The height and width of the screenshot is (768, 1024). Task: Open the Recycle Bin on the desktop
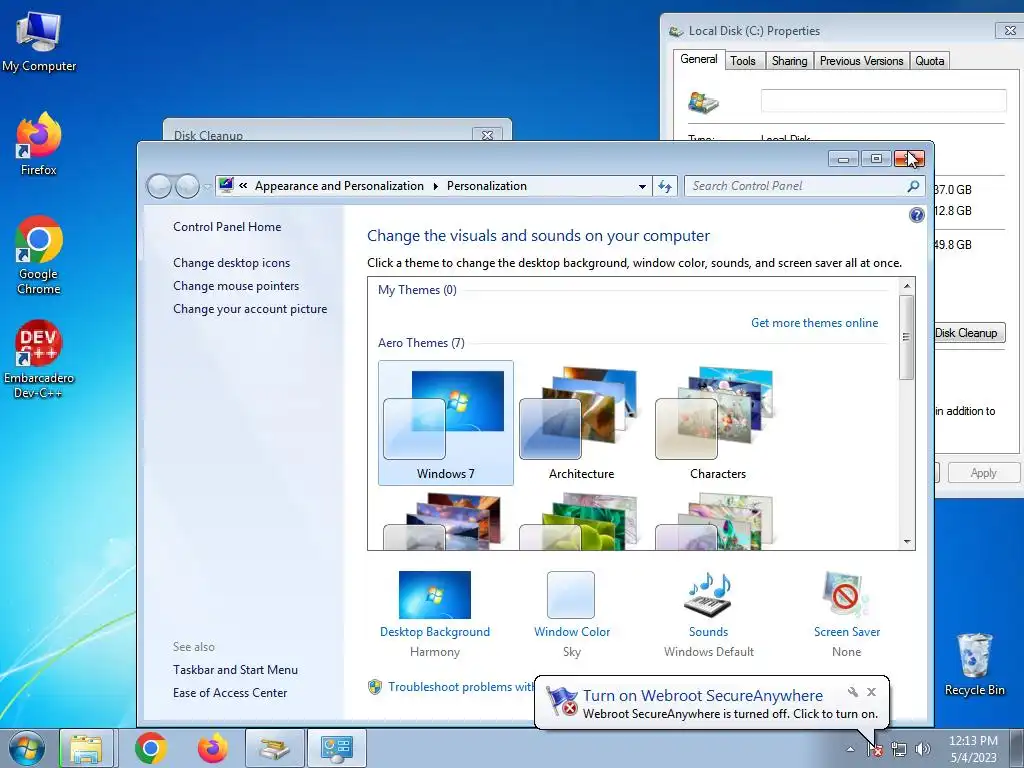click(x=974, y=664)
